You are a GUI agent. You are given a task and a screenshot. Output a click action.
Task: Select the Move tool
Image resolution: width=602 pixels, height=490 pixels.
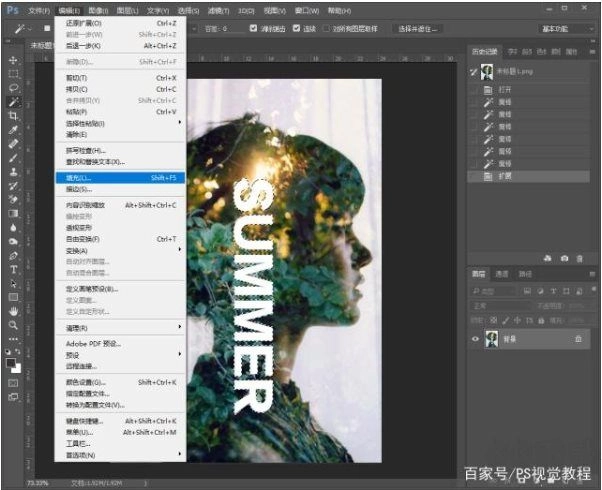(14, 60)
